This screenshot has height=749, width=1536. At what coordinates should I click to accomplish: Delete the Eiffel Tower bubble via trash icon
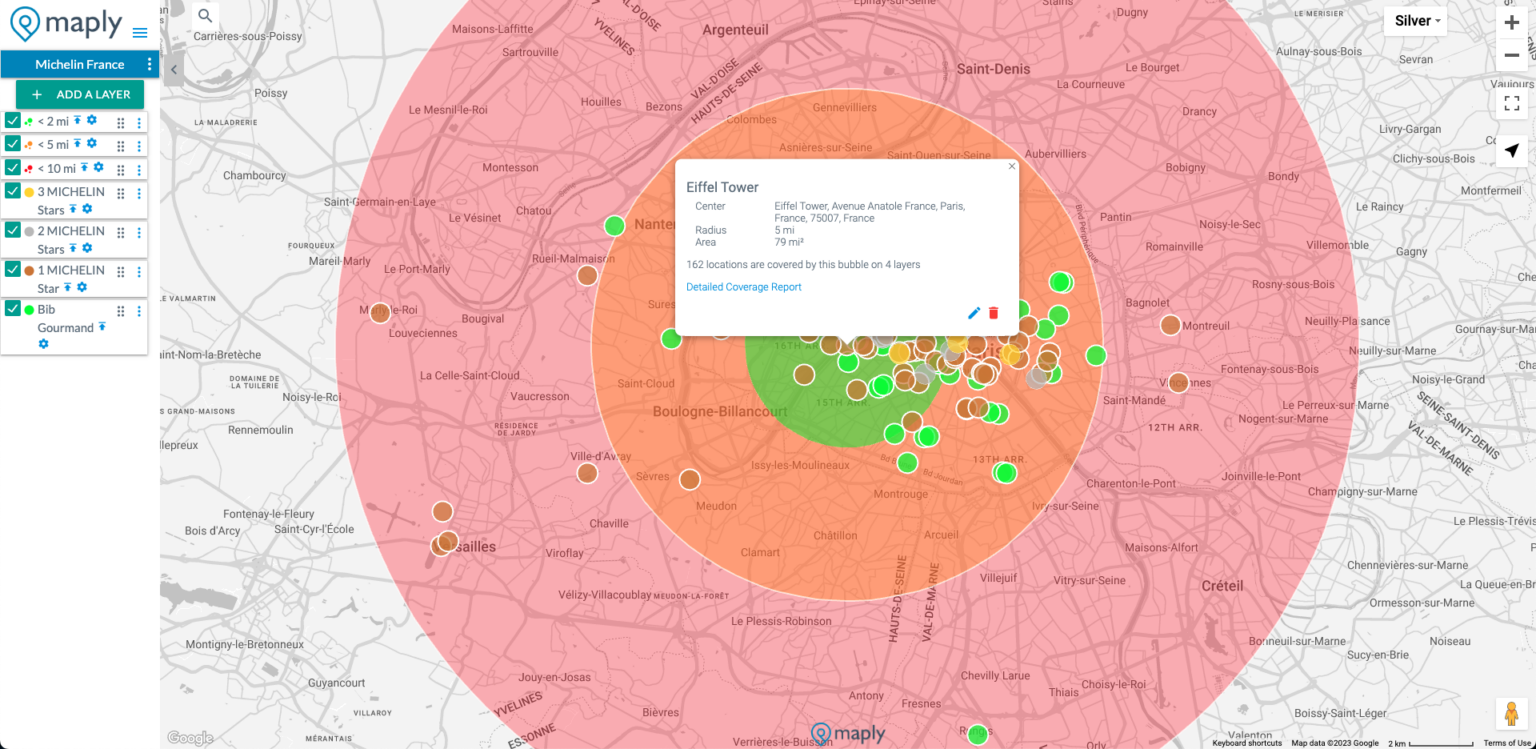pyautogui.click(x=992, y=313)
